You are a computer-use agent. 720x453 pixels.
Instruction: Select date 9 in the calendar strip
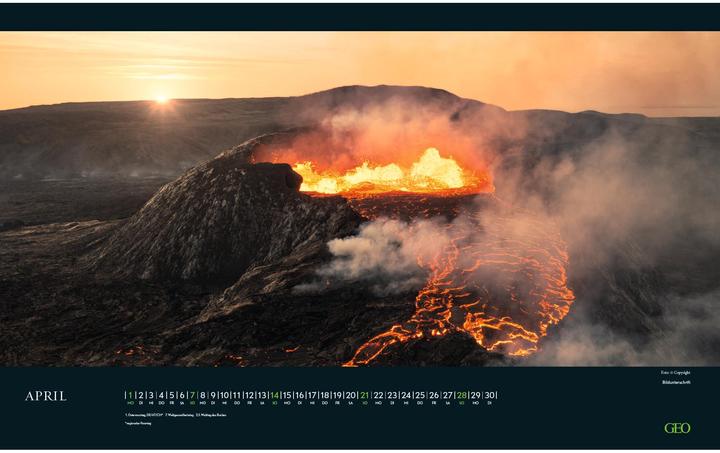coord(213,395)
